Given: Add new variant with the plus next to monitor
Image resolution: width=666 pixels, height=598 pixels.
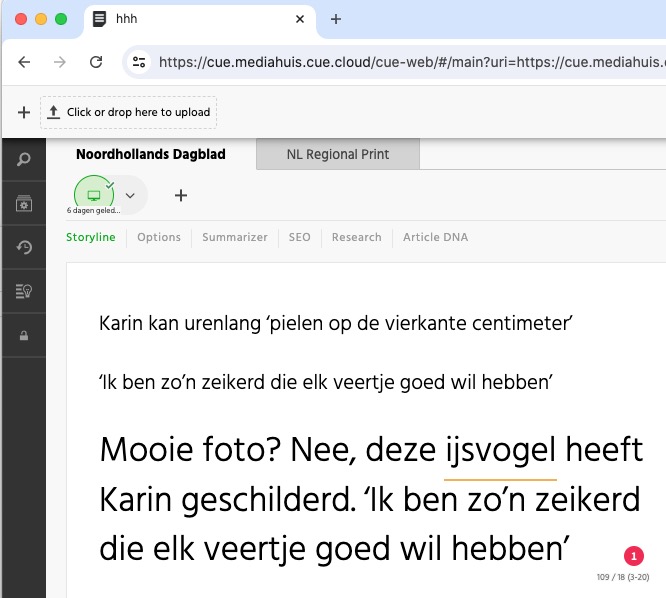Looking at the screenshot, I should (181, 195).
